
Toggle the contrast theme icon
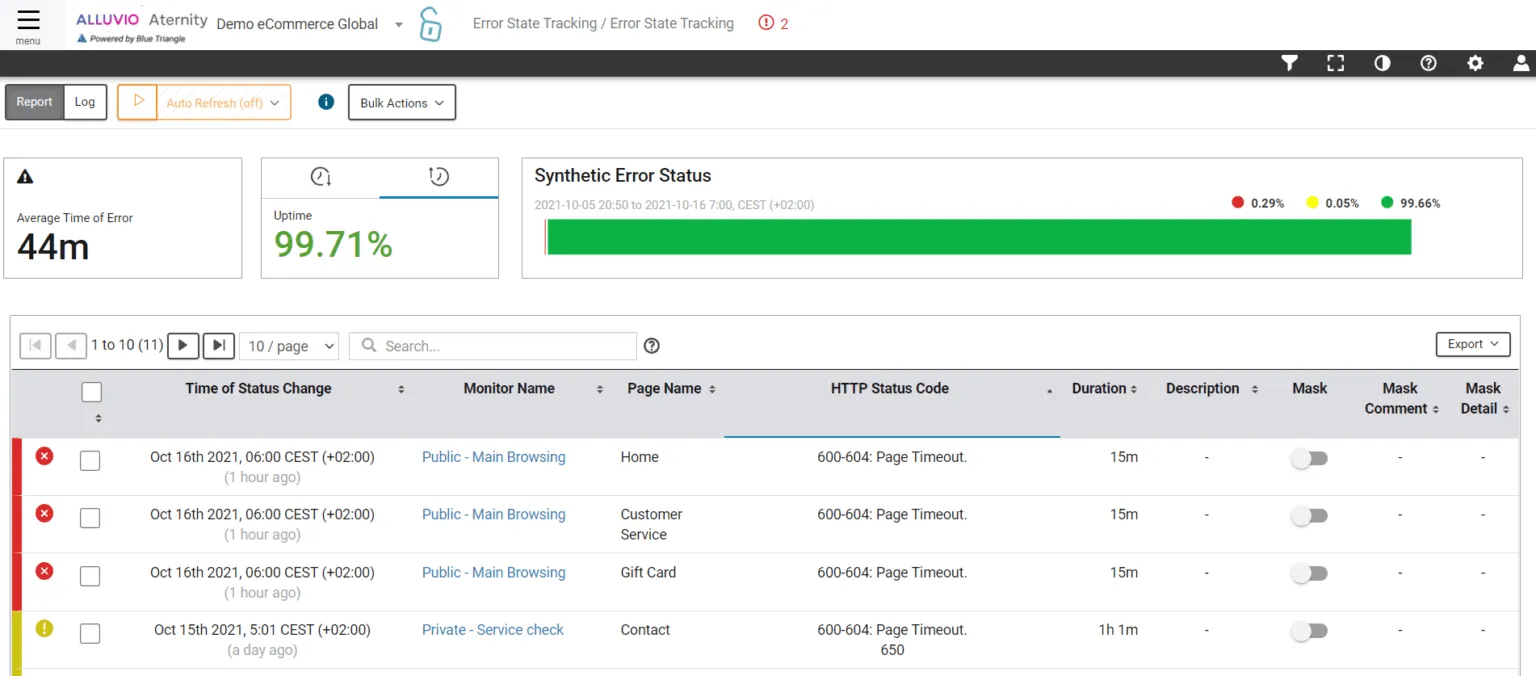click(x=1382, y=63)
